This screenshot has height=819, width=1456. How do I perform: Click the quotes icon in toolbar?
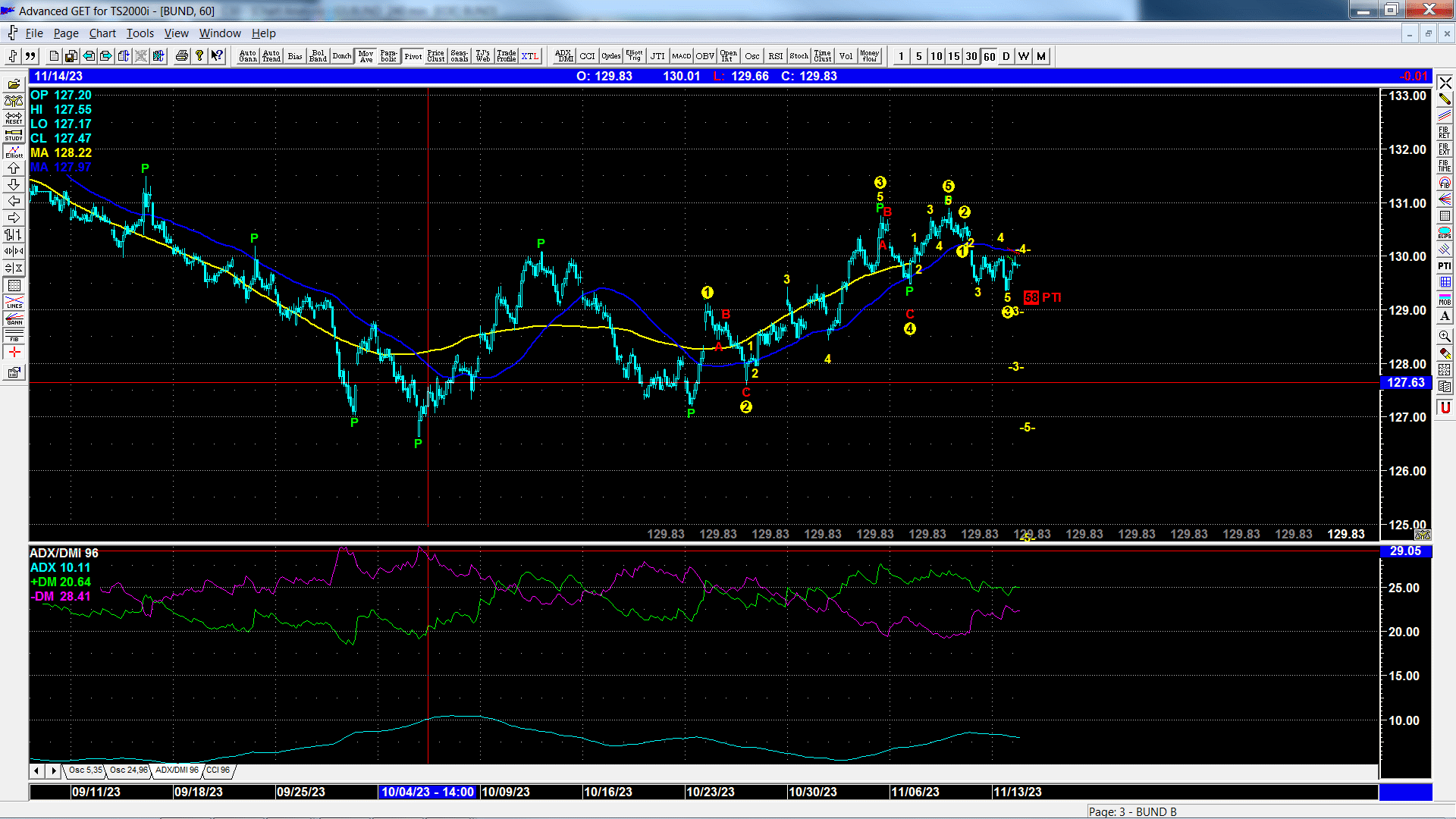[x=30, y=56]
